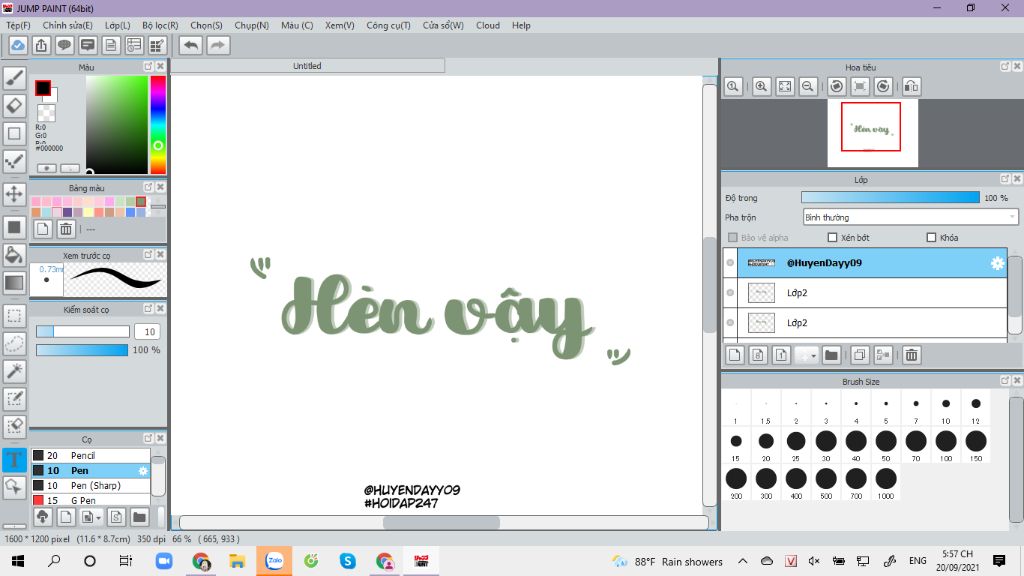Viewport: 1024px width, 576px height.
Task: Switch to the Untitled canvas tab
Action: (307, 66)
